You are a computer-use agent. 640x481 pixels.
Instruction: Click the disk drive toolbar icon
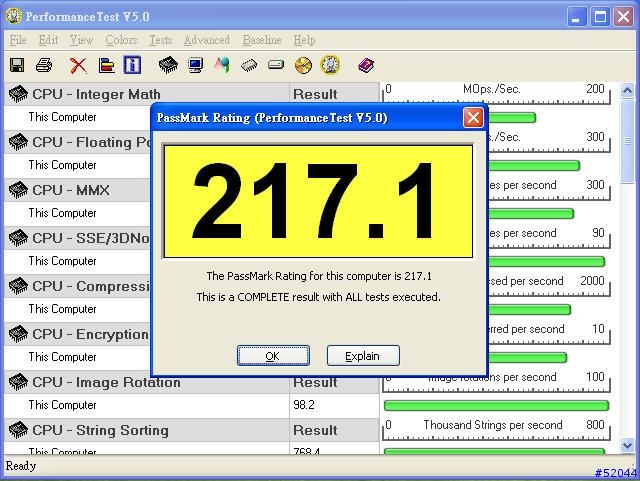(x=276, y=65)
